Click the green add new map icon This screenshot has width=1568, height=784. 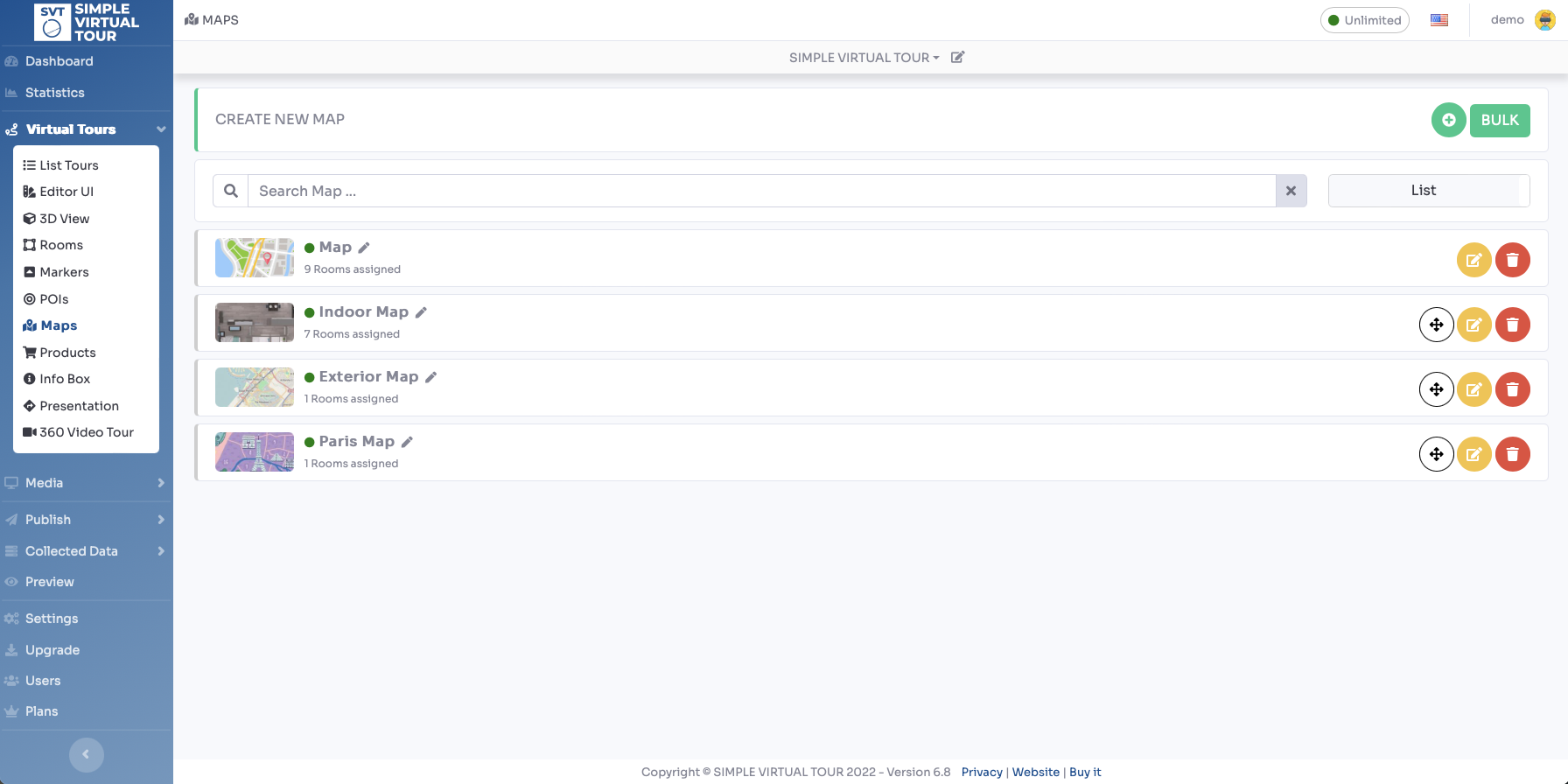click(x=1448, y=120)
